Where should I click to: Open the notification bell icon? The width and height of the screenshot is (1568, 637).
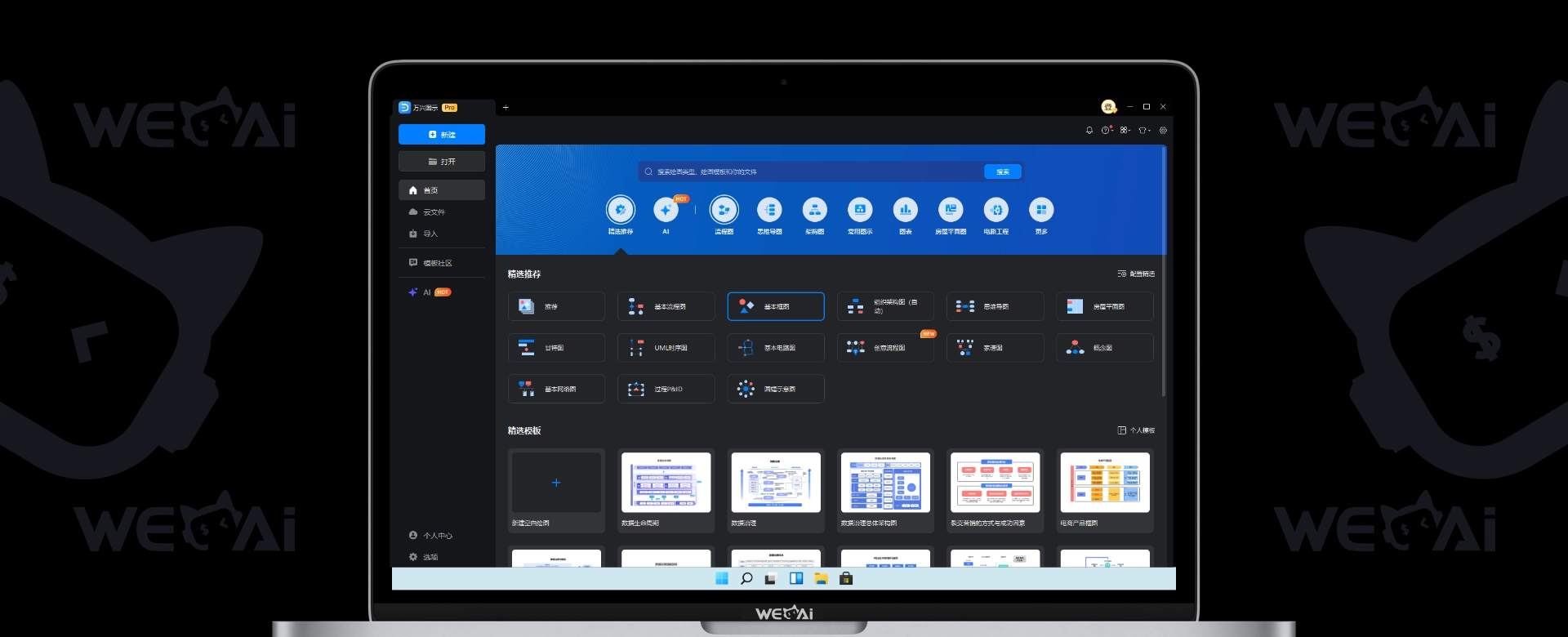point(1089,131)
